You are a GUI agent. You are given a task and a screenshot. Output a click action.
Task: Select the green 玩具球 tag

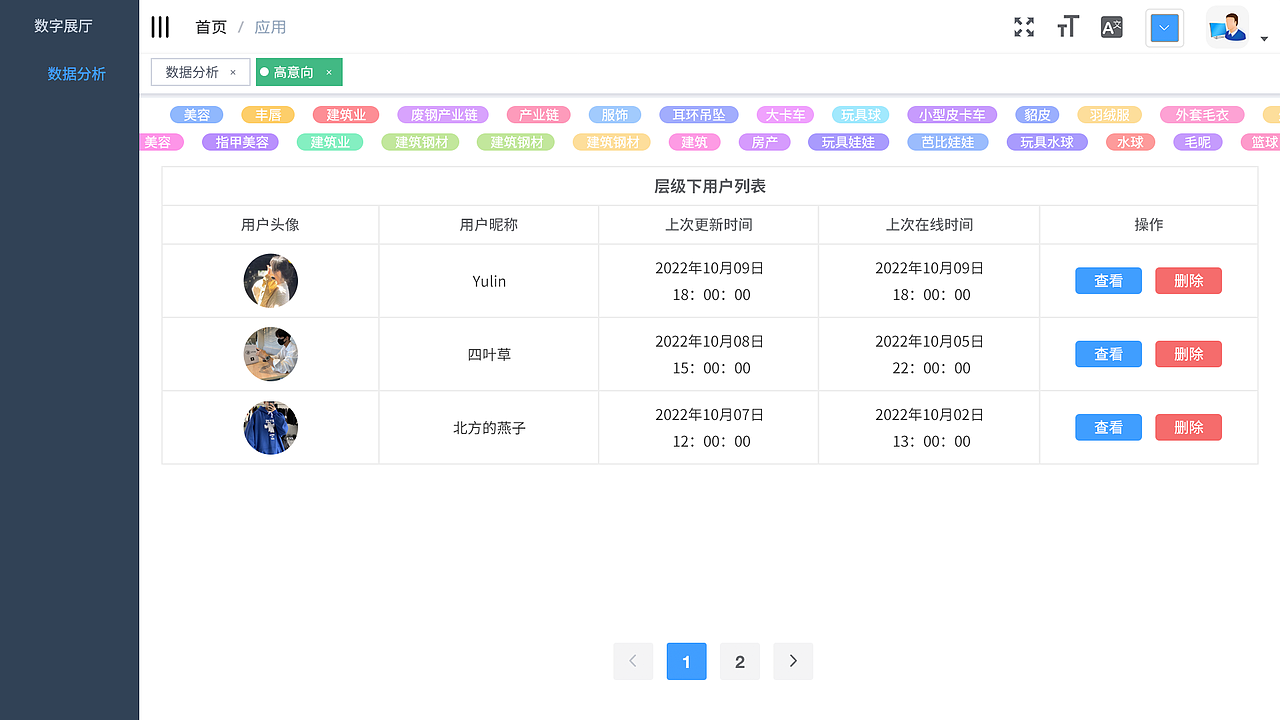click(x=858, y=114)
